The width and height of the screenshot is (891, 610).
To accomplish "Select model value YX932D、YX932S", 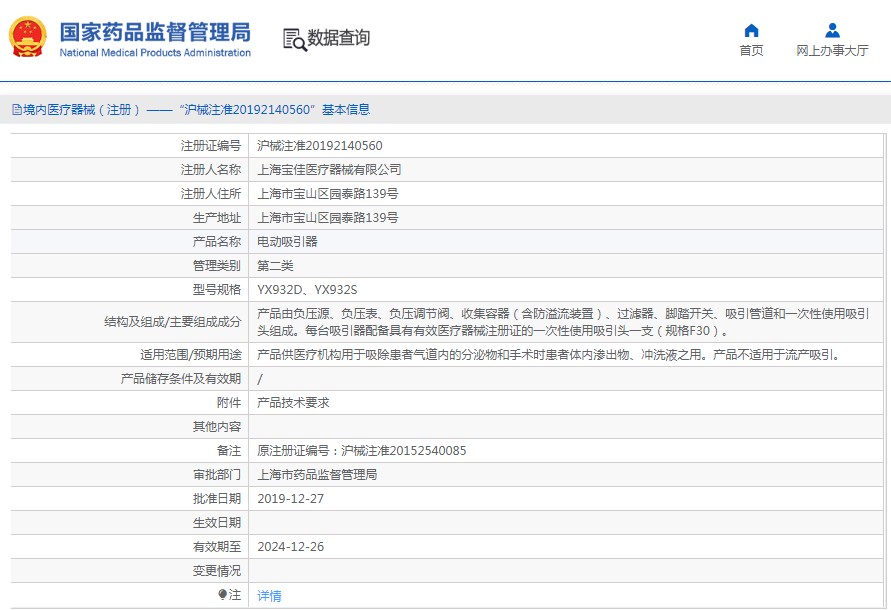I will pyautogui.click(x=307, y=289).
